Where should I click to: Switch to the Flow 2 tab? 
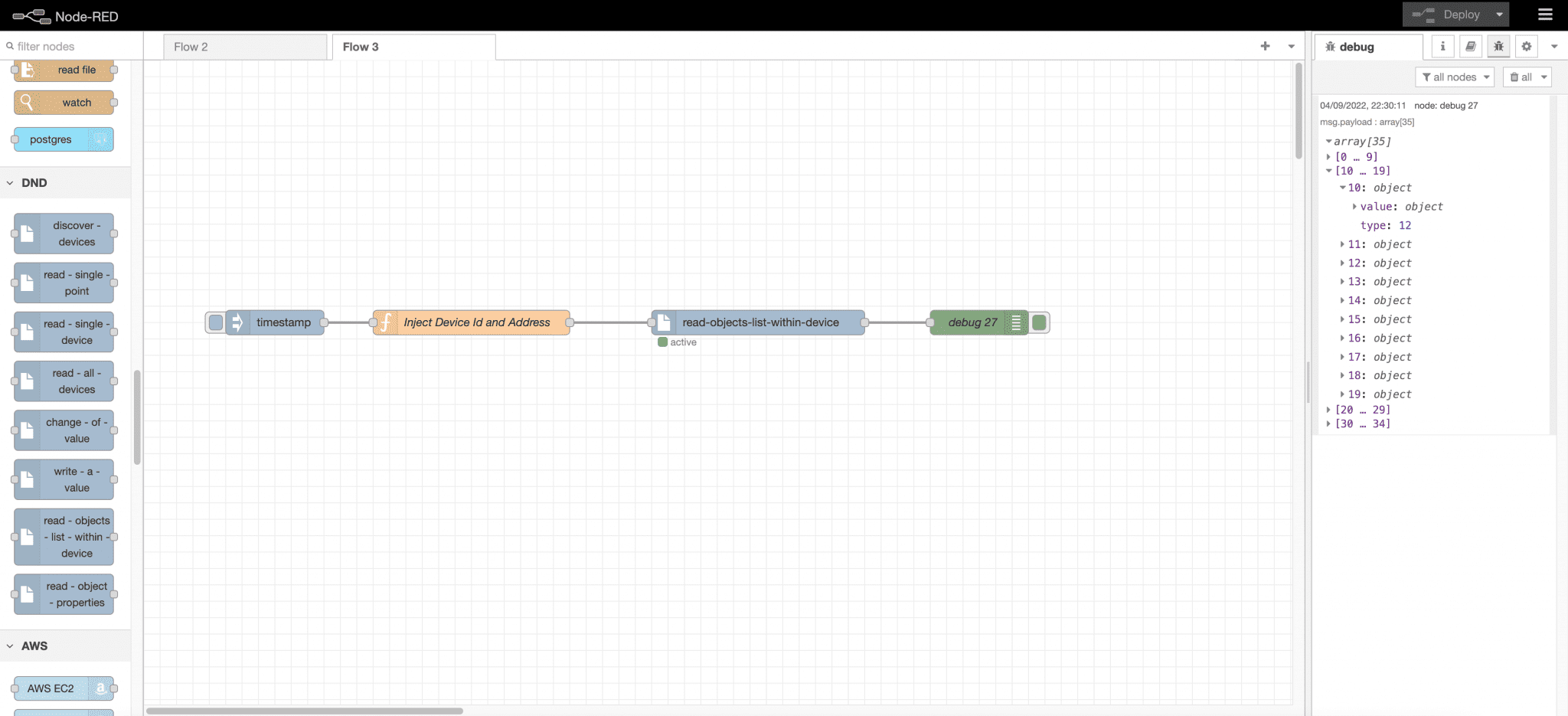[x=190, y=47]
